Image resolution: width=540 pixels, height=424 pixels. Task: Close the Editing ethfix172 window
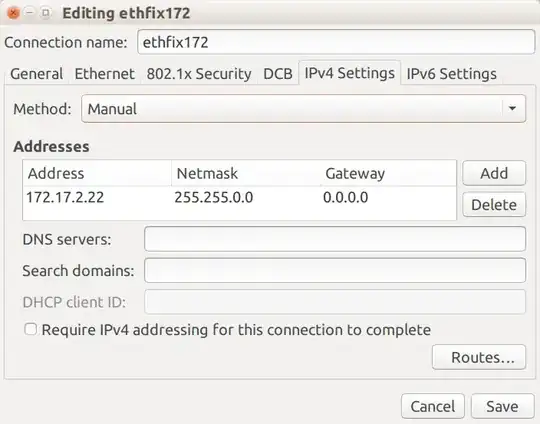point(13,13)
